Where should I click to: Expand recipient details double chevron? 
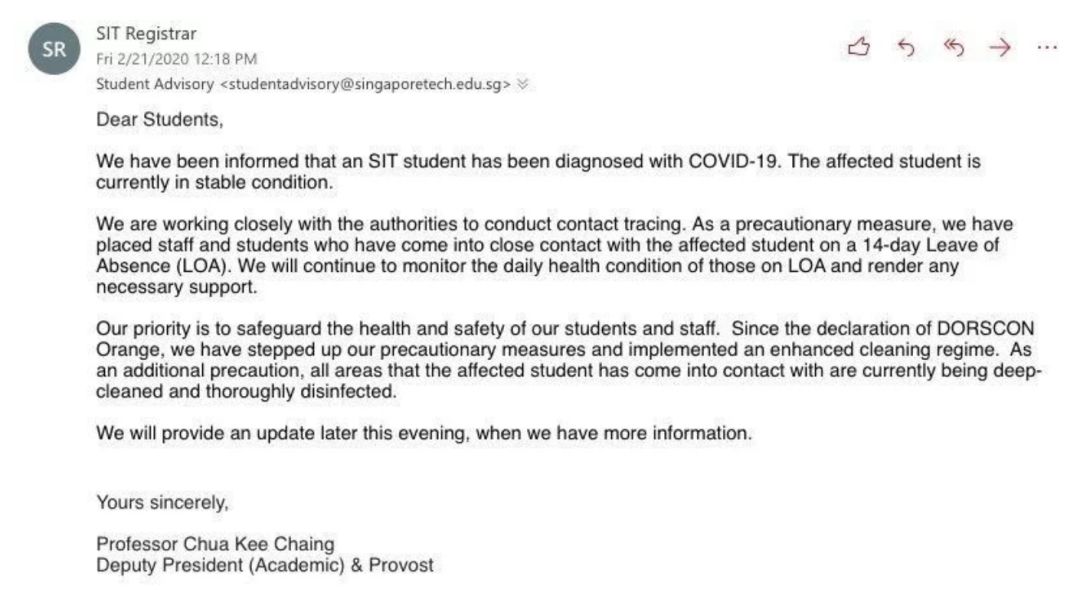tap(522, 84)
